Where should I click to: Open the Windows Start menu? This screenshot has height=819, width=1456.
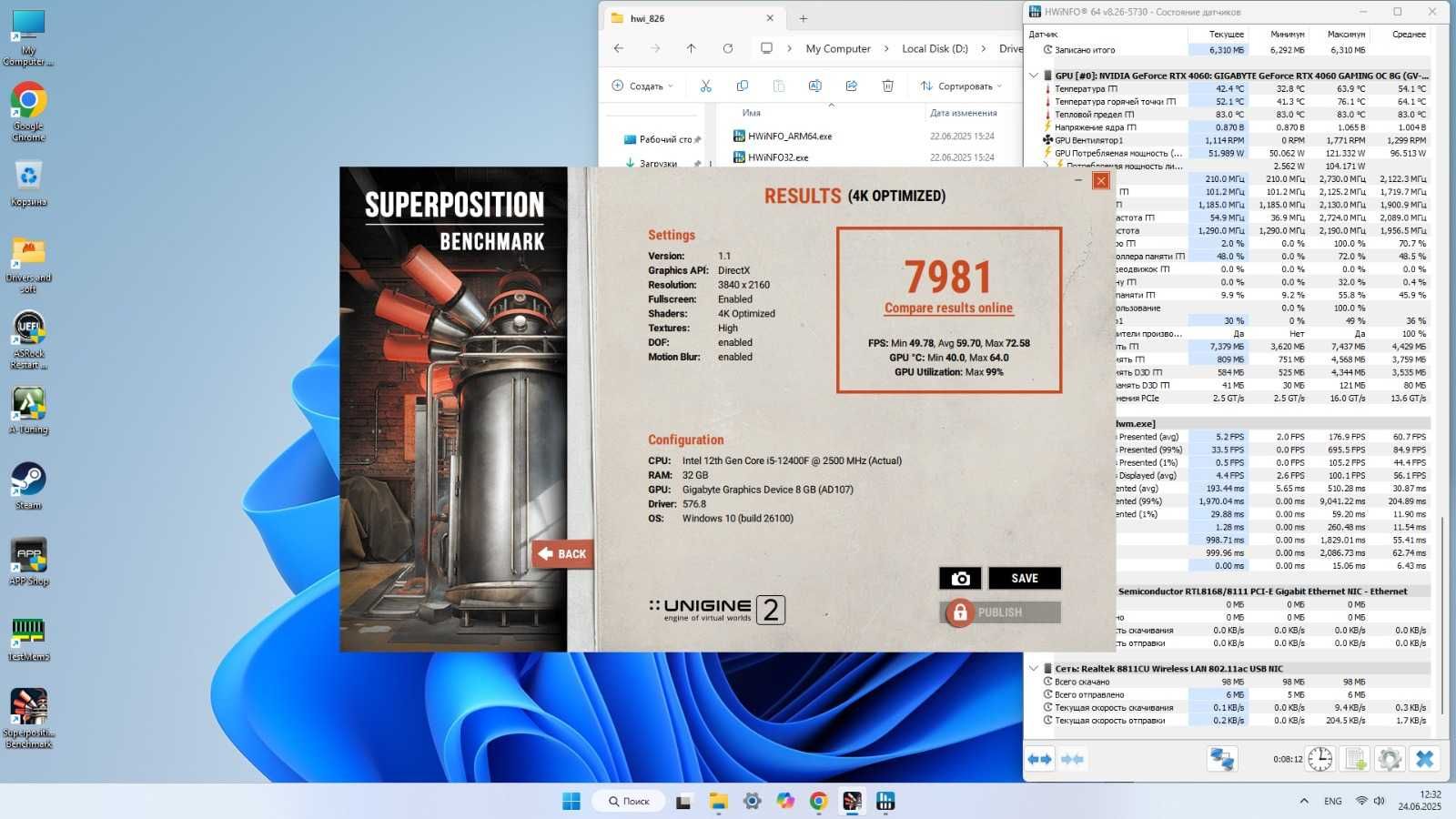coord(571,801)
